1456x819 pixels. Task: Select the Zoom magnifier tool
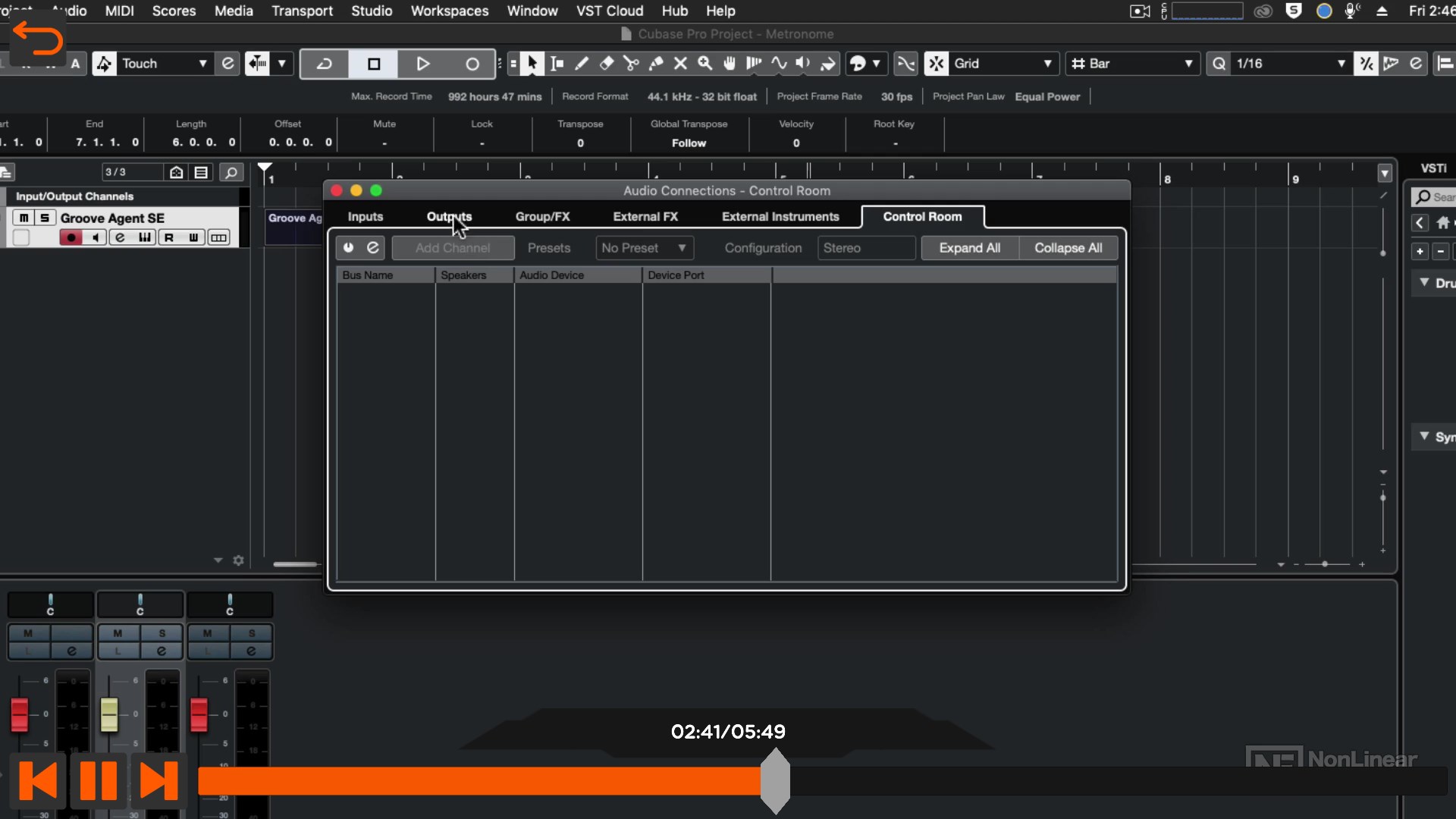pyautogui.click(x=705, y=64)
